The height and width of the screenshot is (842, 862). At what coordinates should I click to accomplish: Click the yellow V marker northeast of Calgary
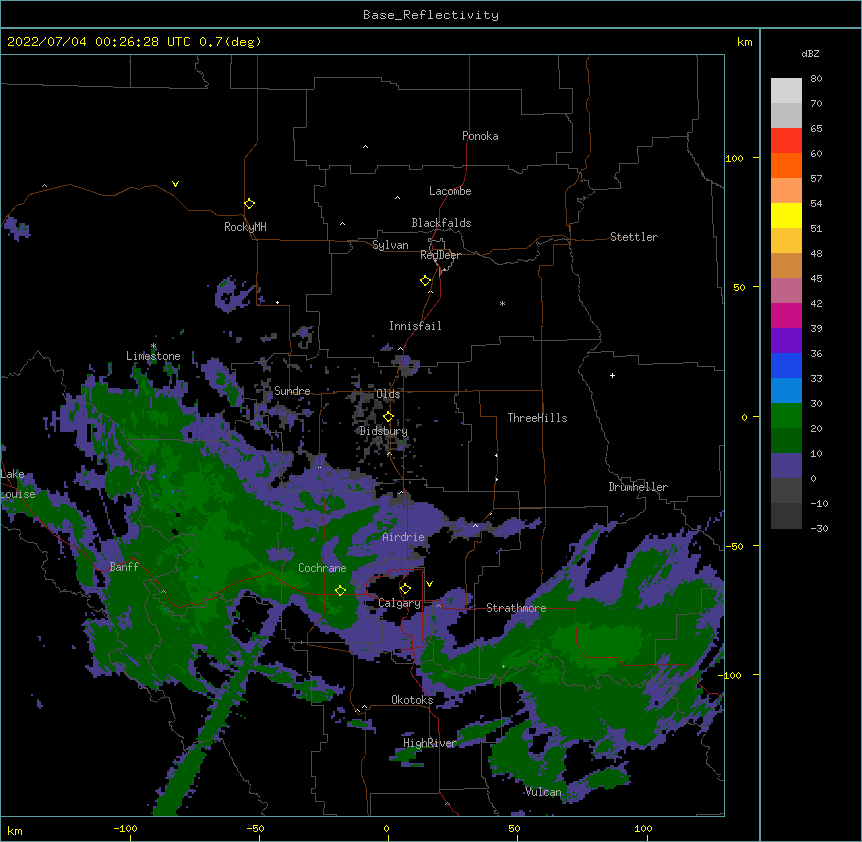[x=429, y=584]
